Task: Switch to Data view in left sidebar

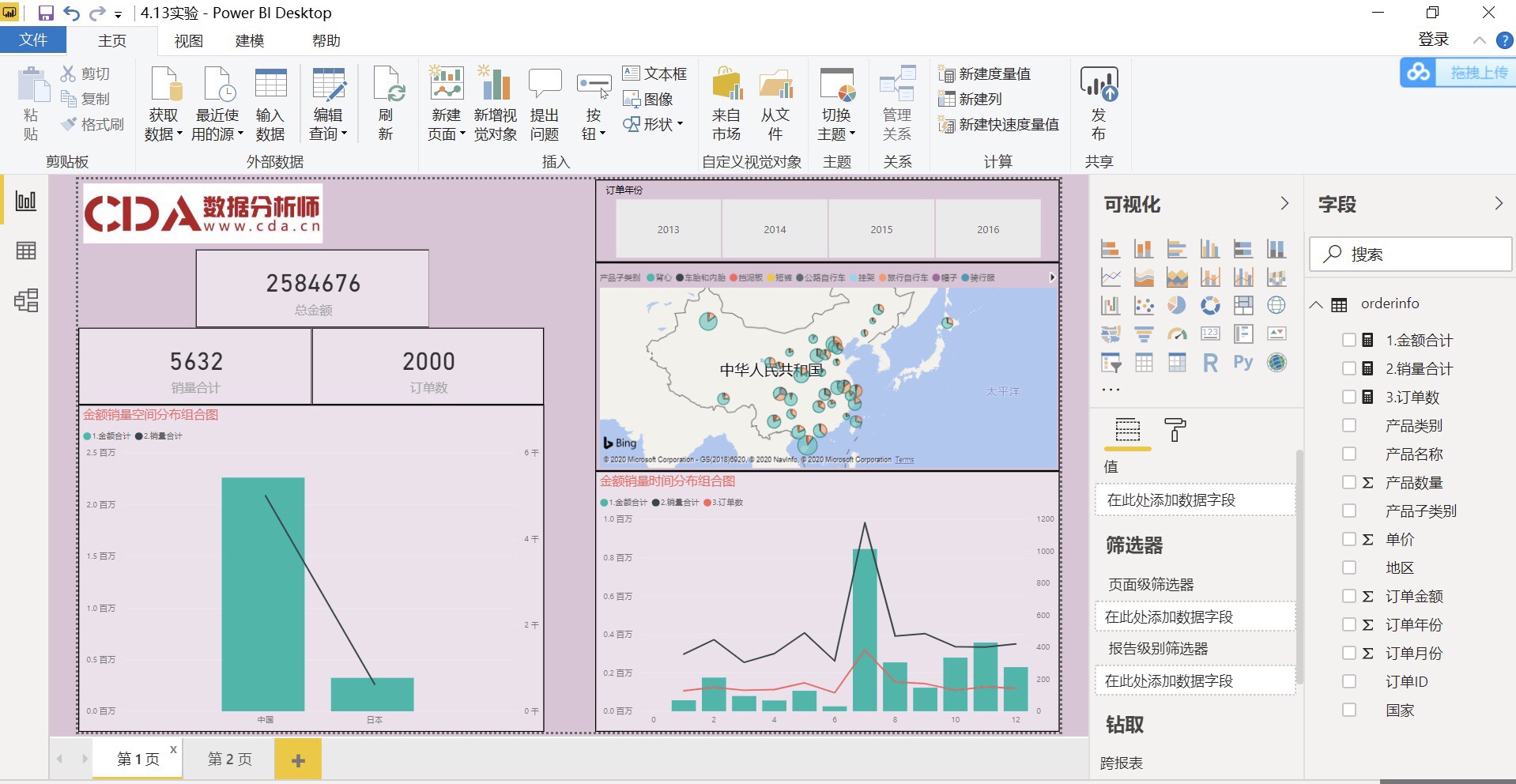Action: coord(26,251)
